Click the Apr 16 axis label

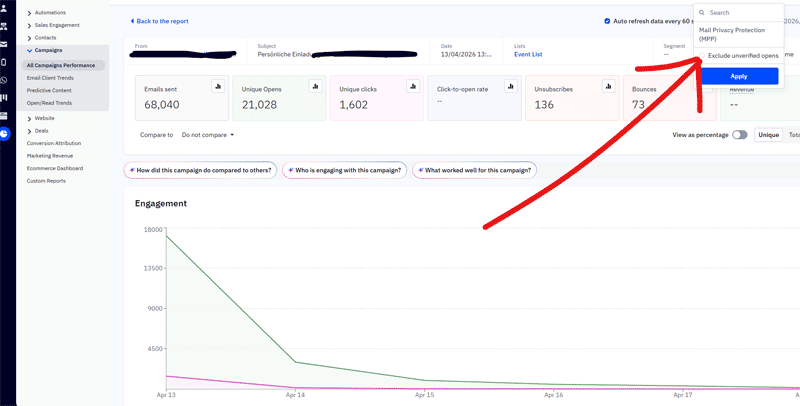[x=554, y=395]
